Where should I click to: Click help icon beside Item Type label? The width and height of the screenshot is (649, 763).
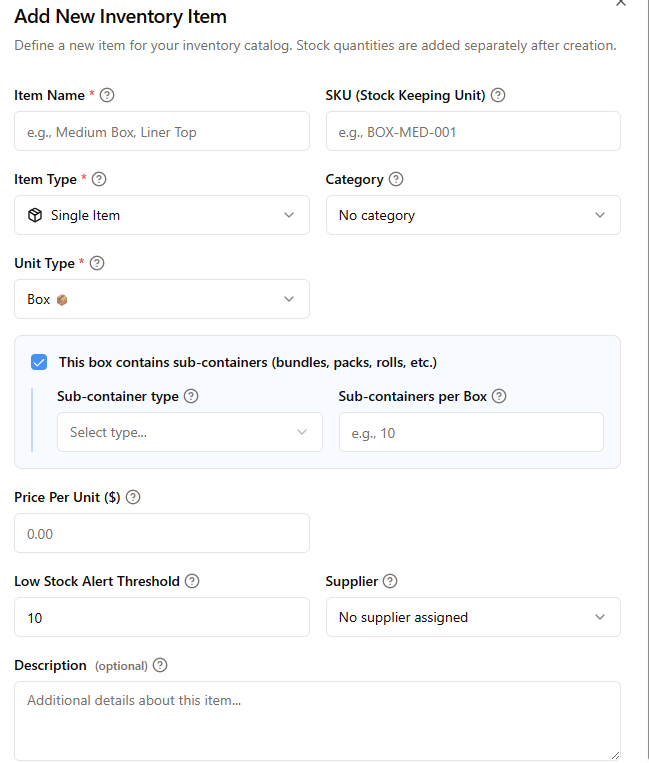tap(99, 180)
